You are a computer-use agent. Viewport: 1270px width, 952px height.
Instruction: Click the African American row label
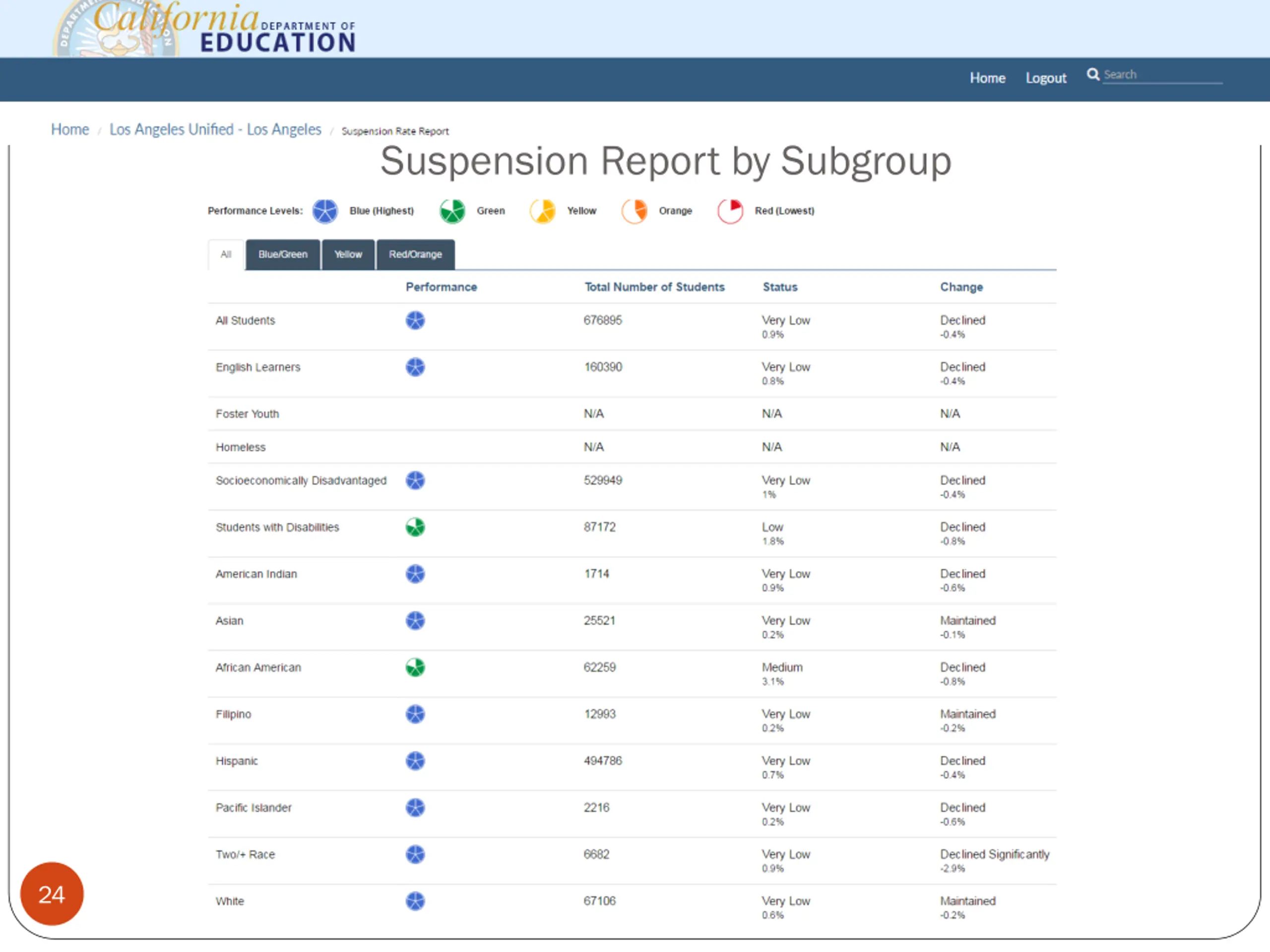tap(258, 667)
